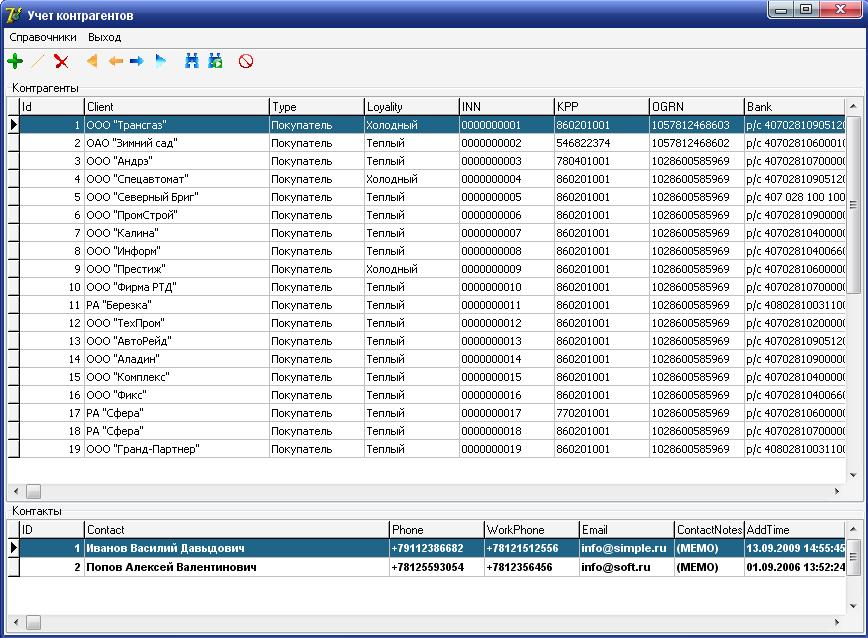Viewport: 868px width, 638px height.
Task: Select the row ООО "Трансгаз"
Action: [x=432, y=125]
